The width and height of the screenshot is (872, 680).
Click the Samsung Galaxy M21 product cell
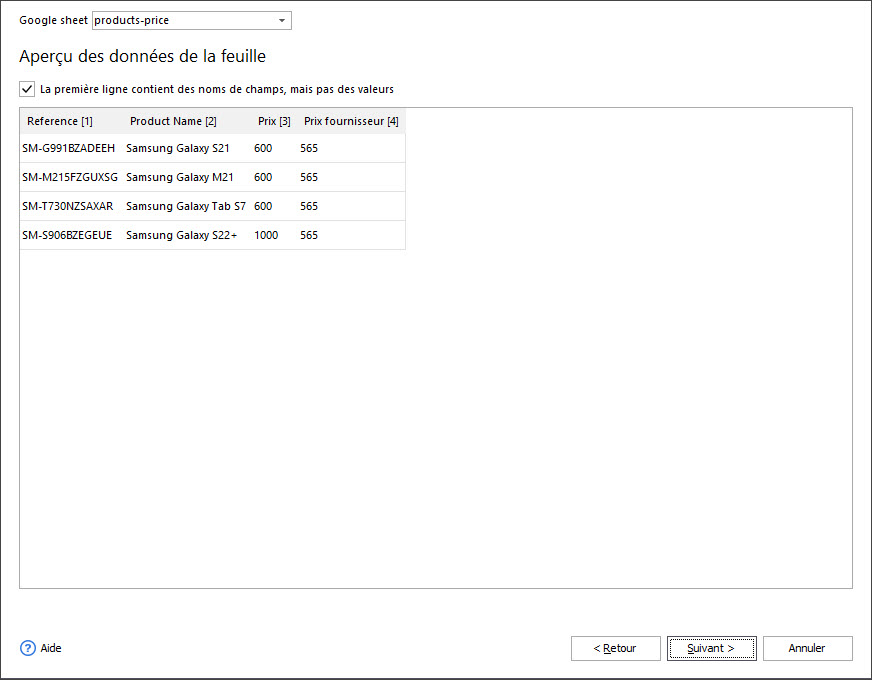(x=180, y=177)
